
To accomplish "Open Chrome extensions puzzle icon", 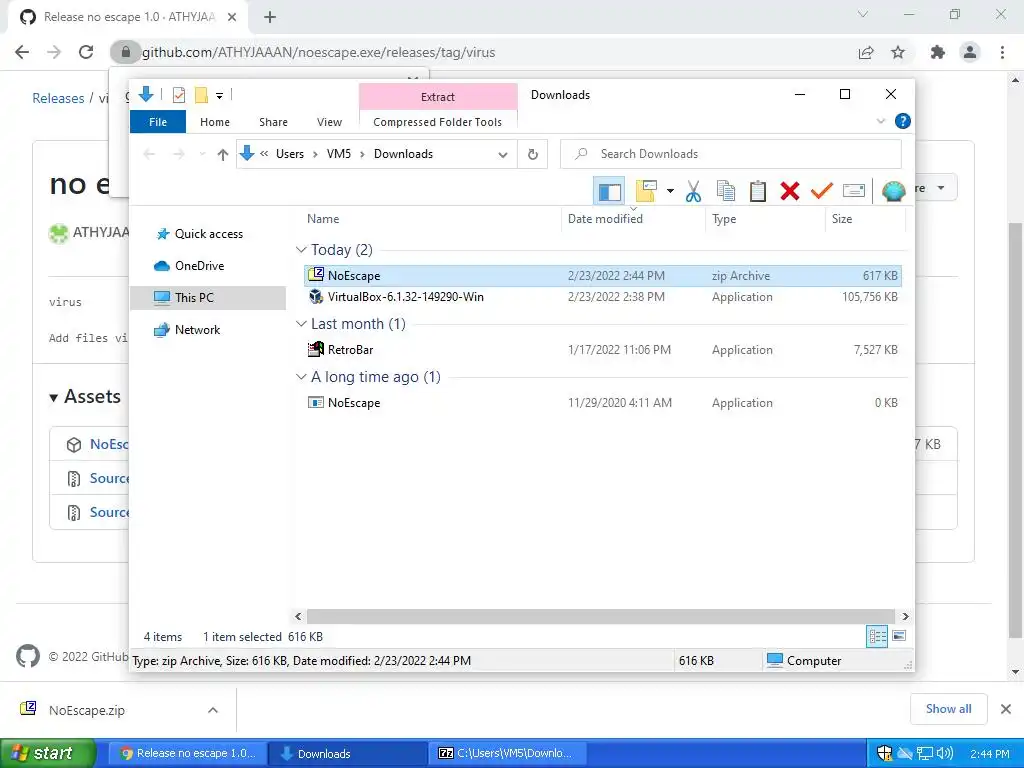I will pyautogui.click(x=938, y=52).
